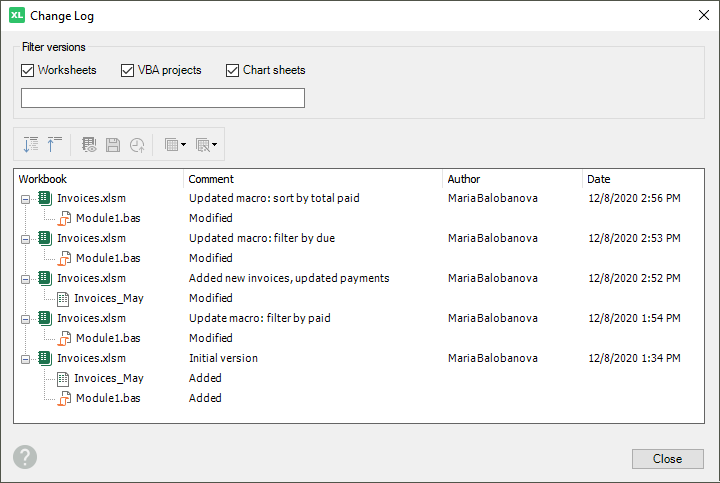Screen dimensions: 720x483
Task: Collapse the Invoices.xlsm 1:54 PM version node
Action: coord(26,319)
